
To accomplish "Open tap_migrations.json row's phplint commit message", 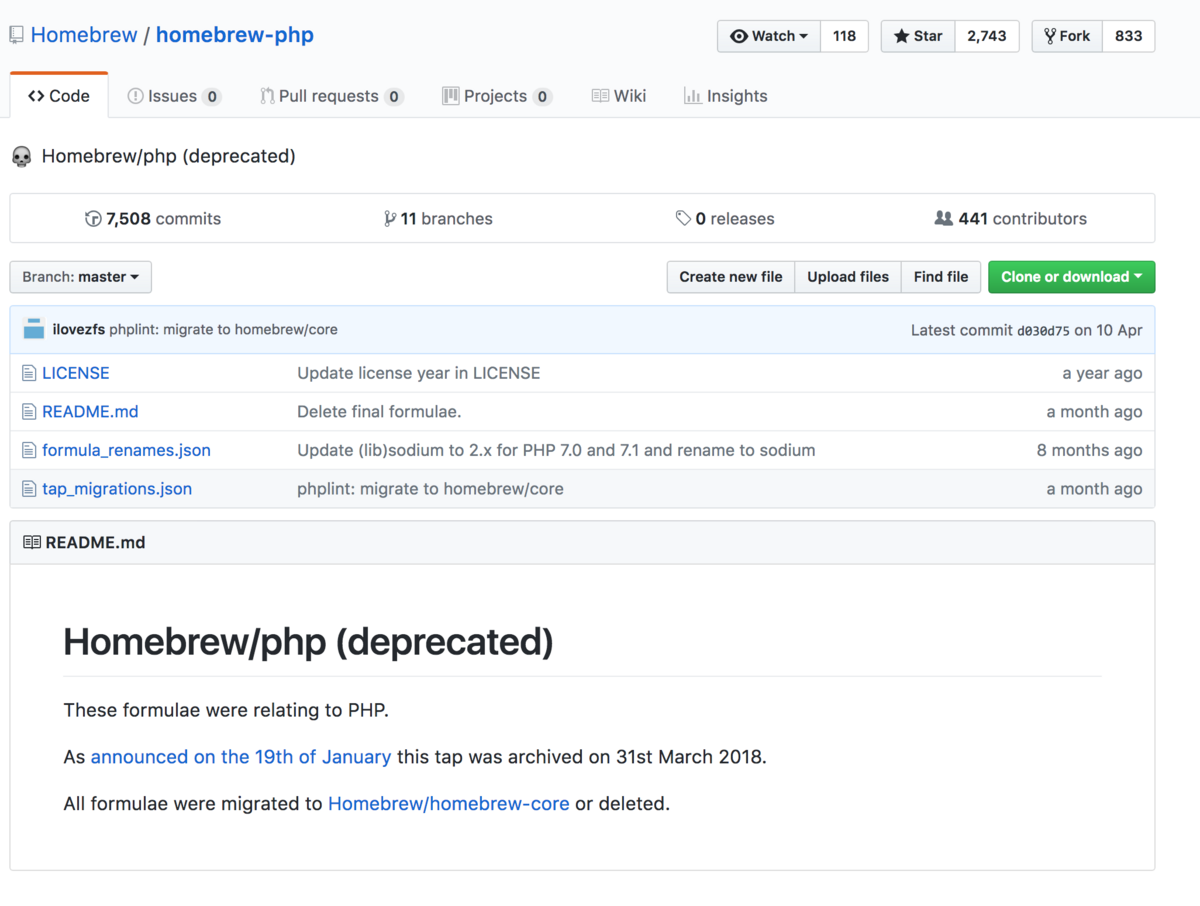I will pos(430,489).
